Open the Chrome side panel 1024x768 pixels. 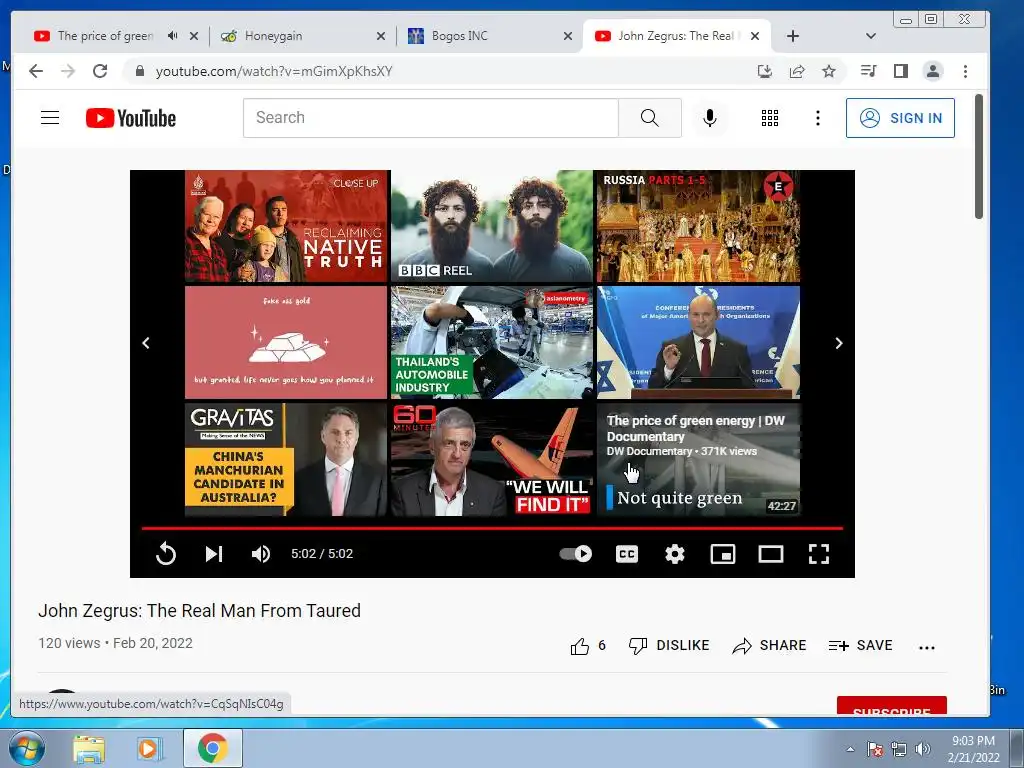(x=901, y=71)
